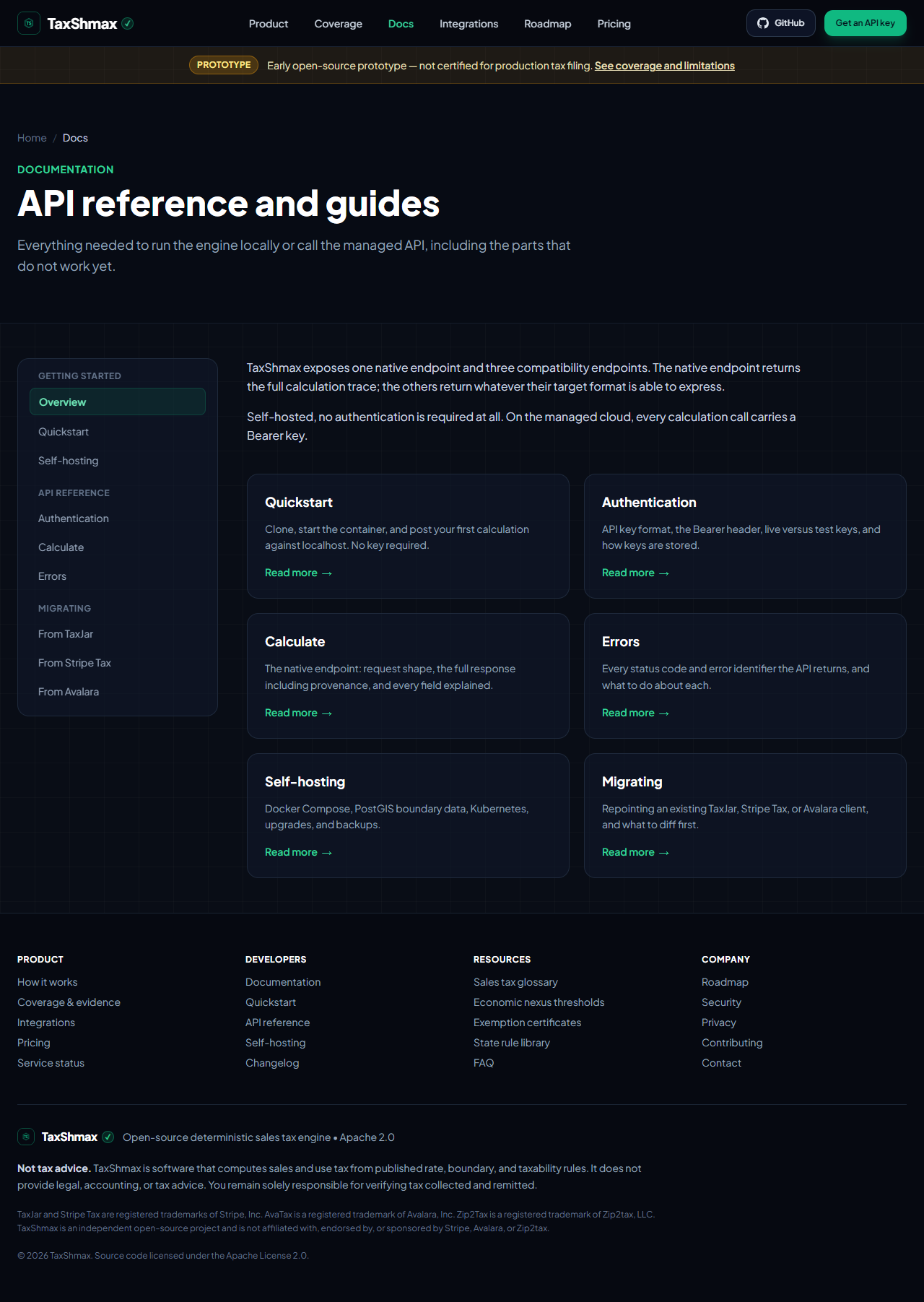Click the Quickstart card heading

[x=299, y=502]
